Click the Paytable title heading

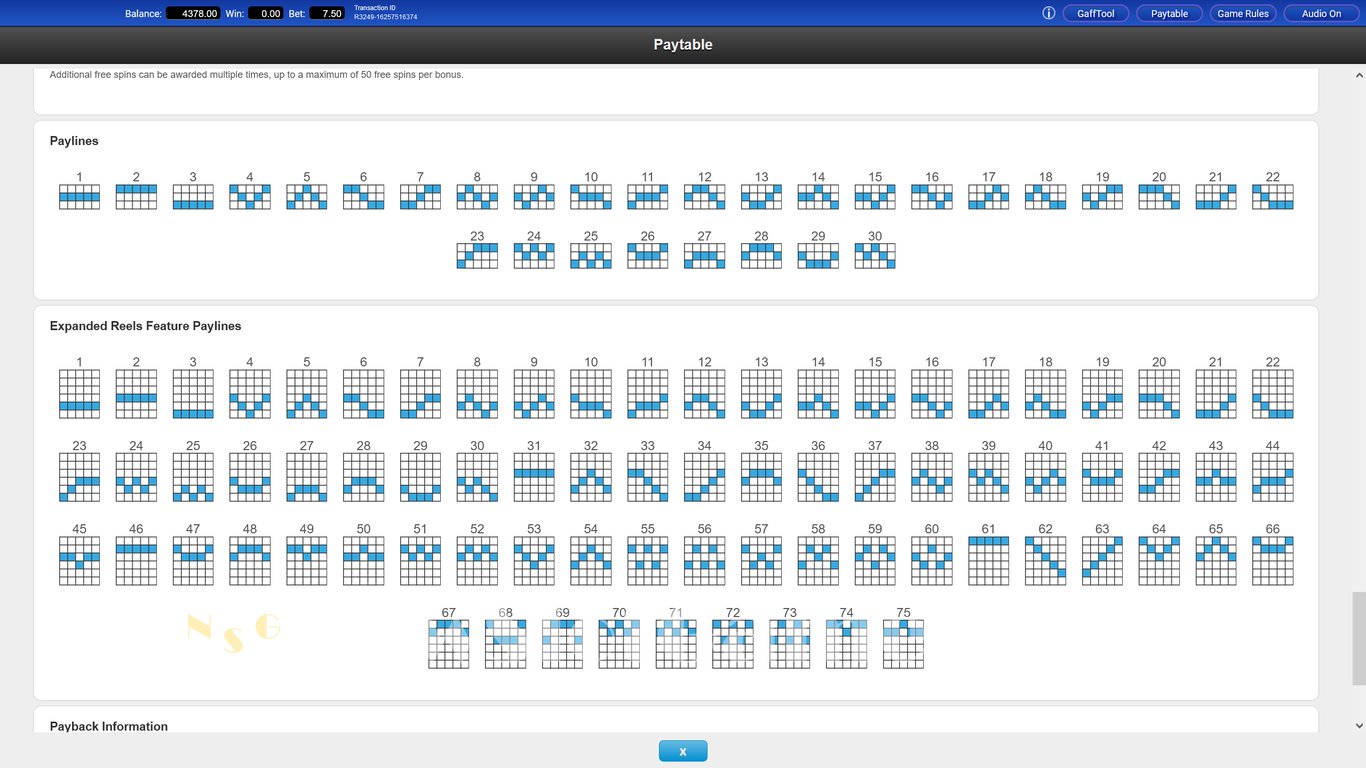(x=683, y=44)
